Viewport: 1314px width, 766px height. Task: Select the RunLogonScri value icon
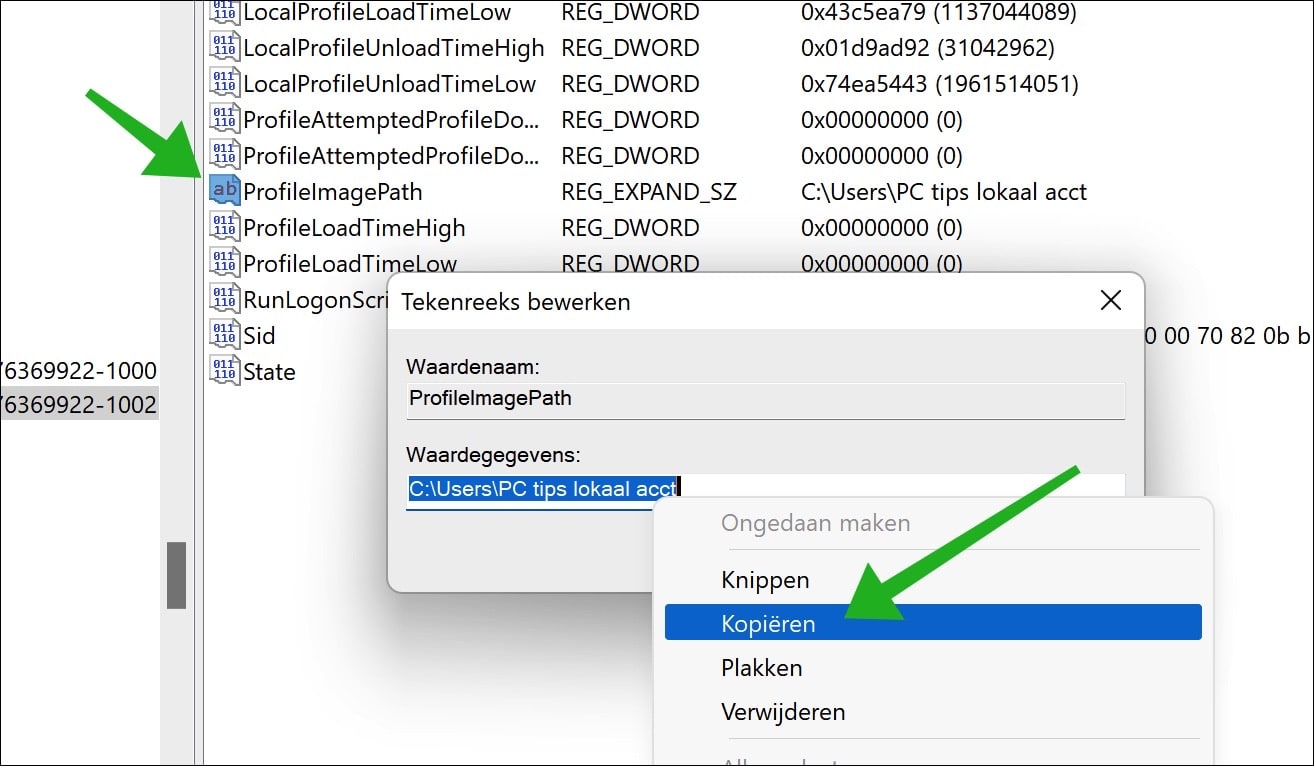click(x=224, y=299)
